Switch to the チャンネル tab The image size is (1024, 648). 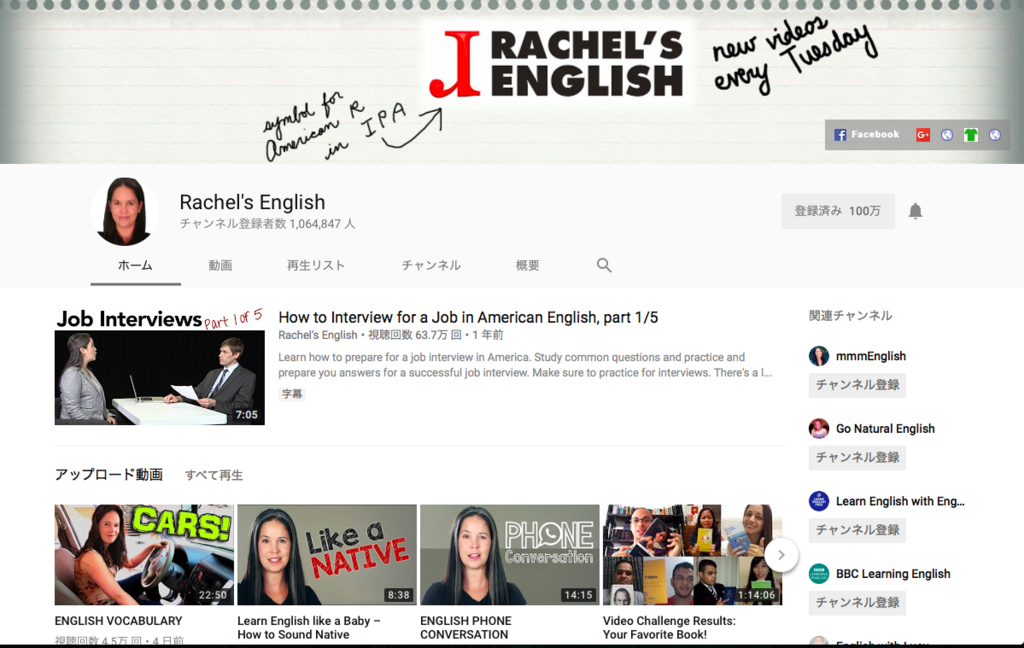(x=431, y=265)
